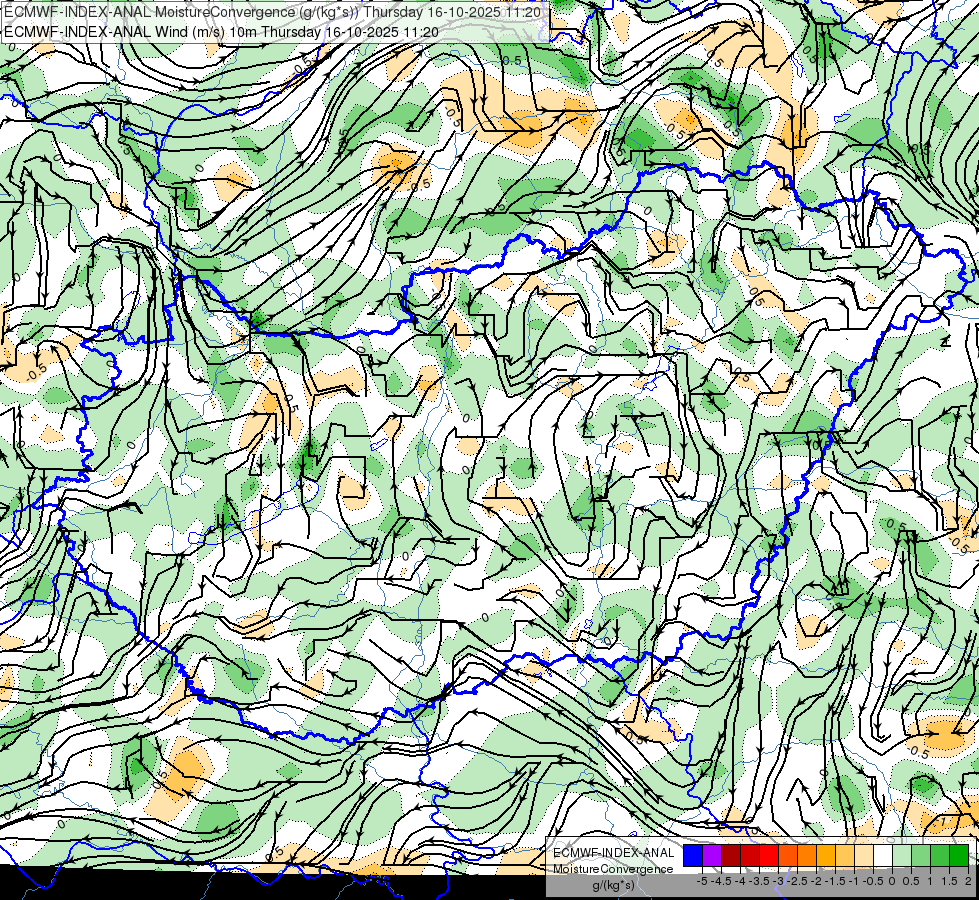Click the legend tick value '2'
979x900 pixels.
968,881
